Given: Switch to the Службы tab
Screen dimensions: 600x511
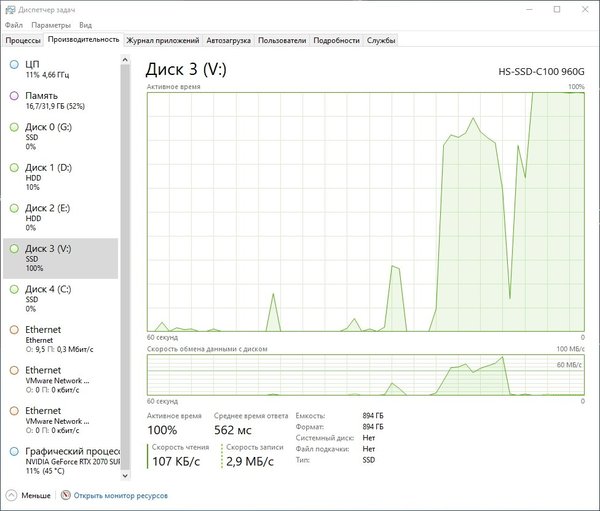Looking at the screenshot, I should [381, 40].
